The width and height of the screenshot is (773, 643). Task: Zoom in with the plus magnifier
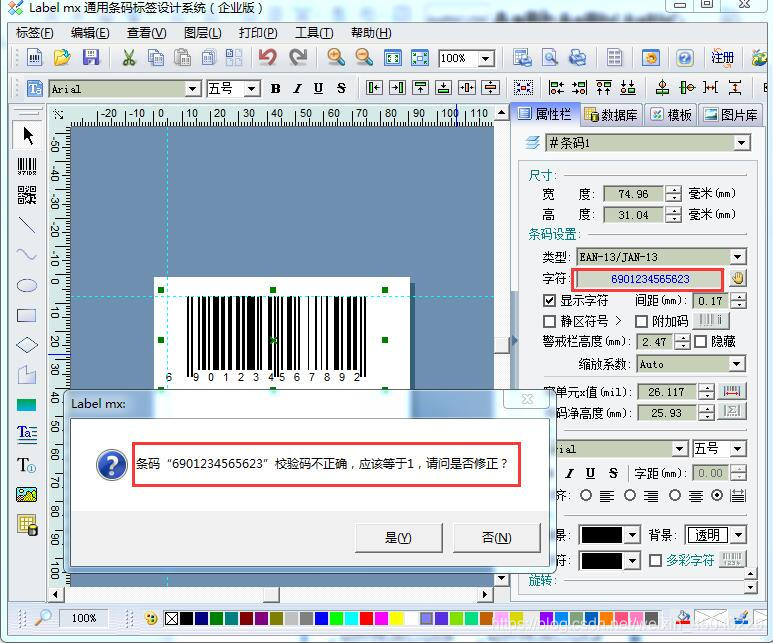pos(336,58)
